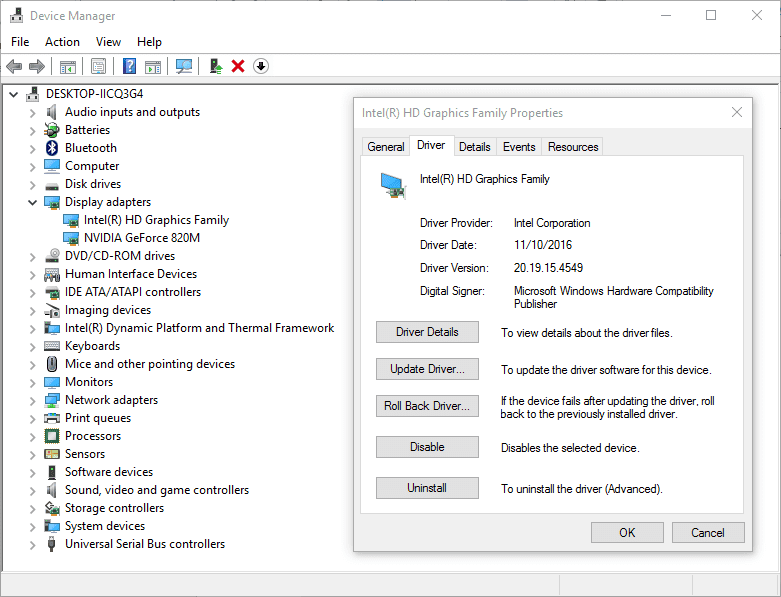Open the File menu
The width and height of the screenshot is (781, 597).
click(x=20, y=42)
